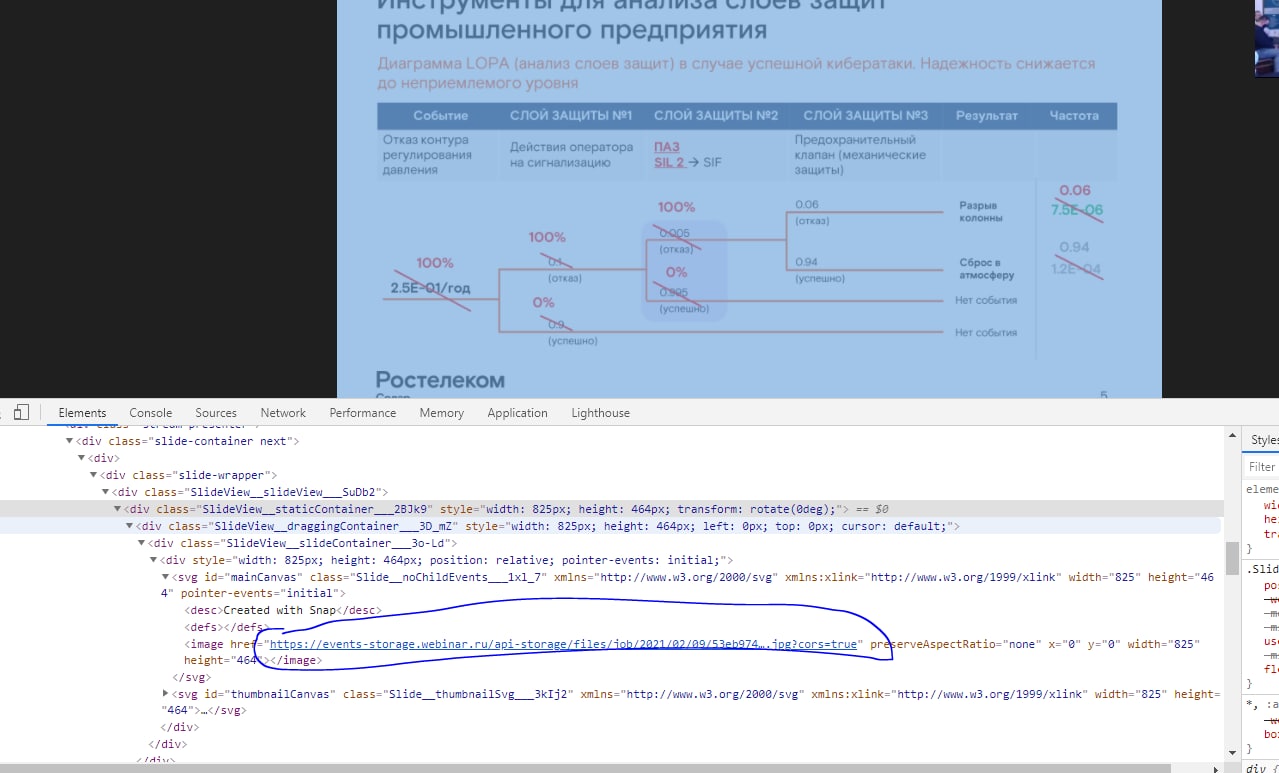Collapse the SlideView__staticContainer div node
This screenshot has height=773, width=1279.
coord(118,509)
